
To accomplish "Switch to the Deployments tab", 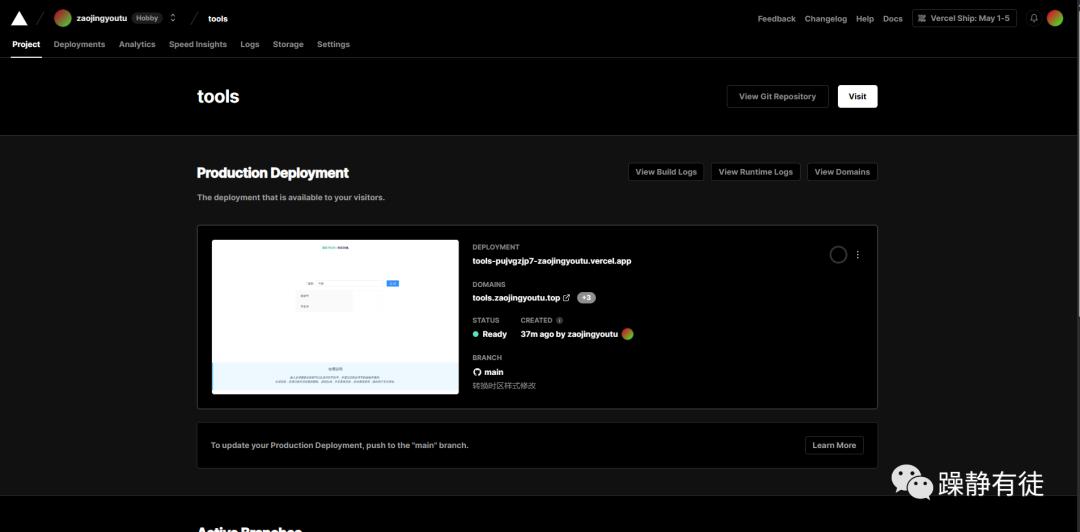I will (79, 44).
